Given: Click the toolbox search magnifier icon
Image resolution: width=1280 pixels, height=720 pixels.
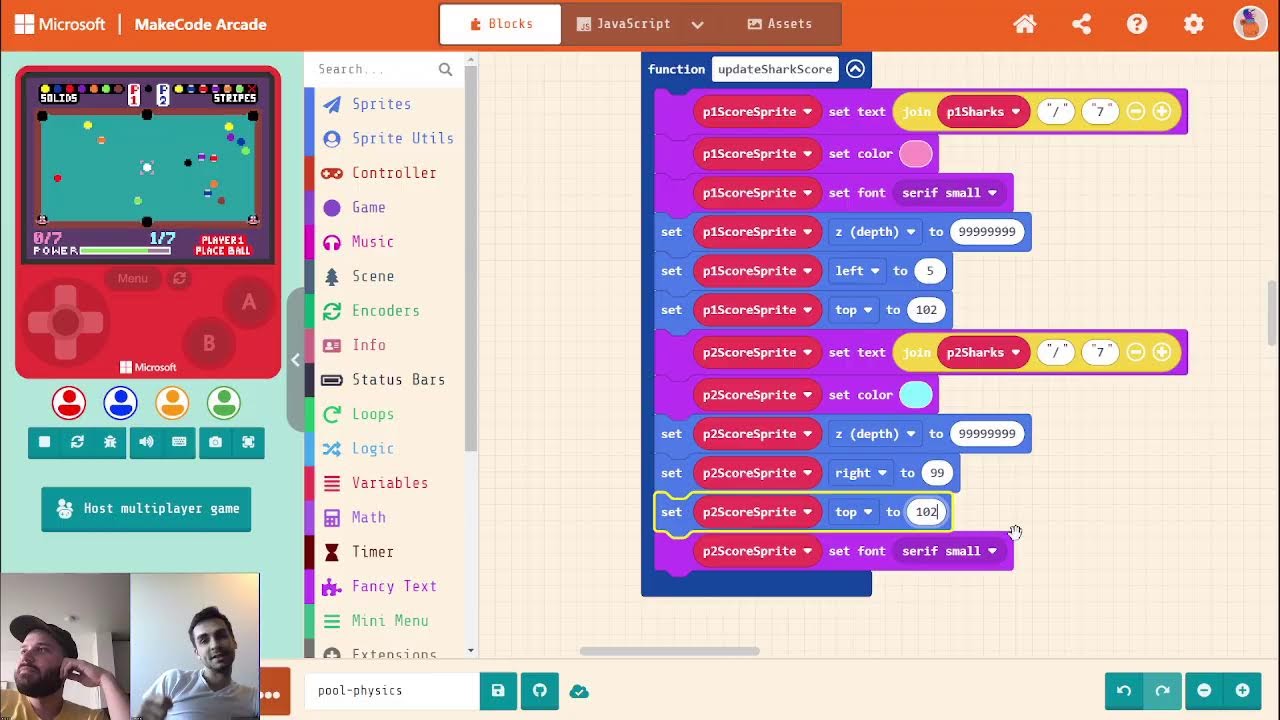Looking at the screenshot, I should (x=445, y=69).
